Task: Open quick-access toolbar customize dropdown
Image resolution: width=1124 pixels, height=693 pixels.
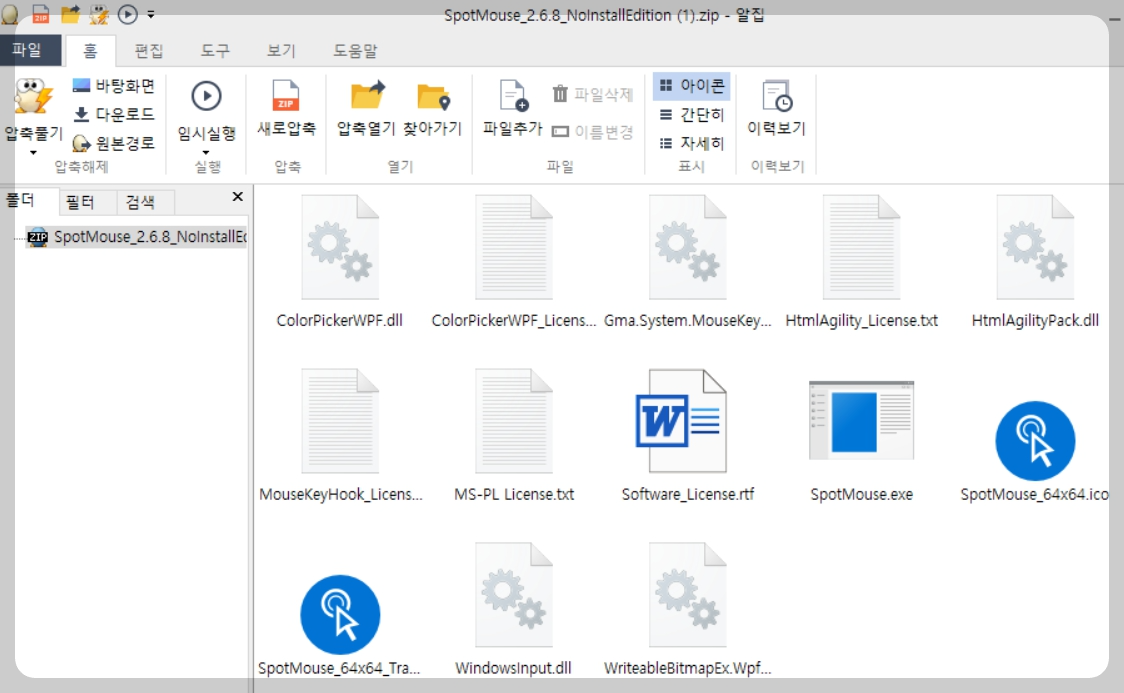Action: 151,14
